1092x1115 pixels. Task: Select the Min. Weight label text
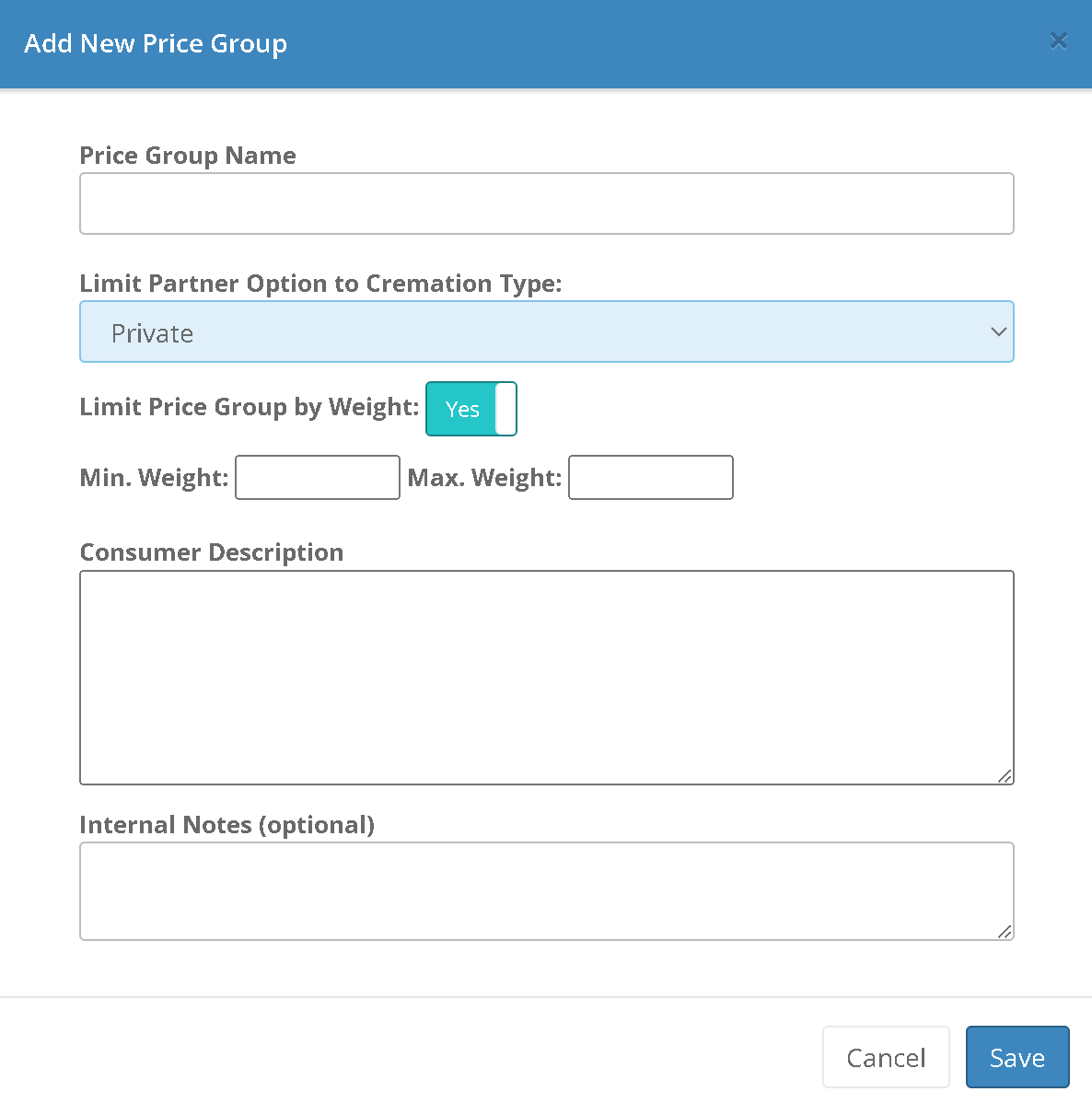tap(154, 478)
